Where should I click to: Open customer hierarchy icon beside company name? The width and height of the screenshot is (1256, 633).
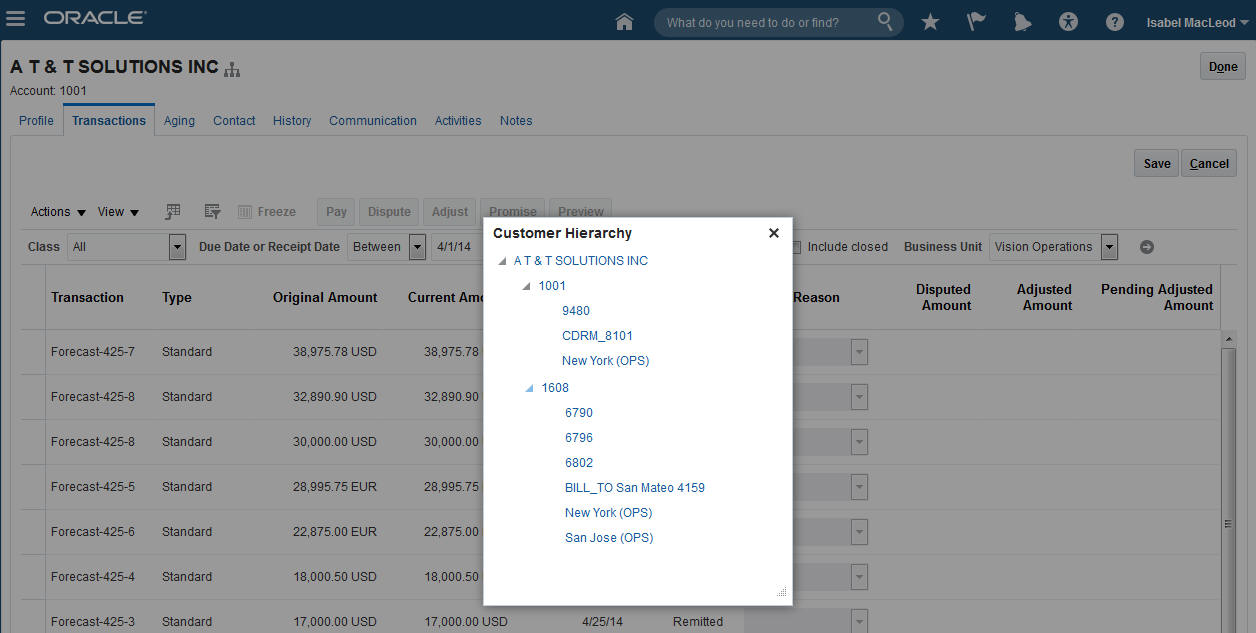(x=232, y=69)
